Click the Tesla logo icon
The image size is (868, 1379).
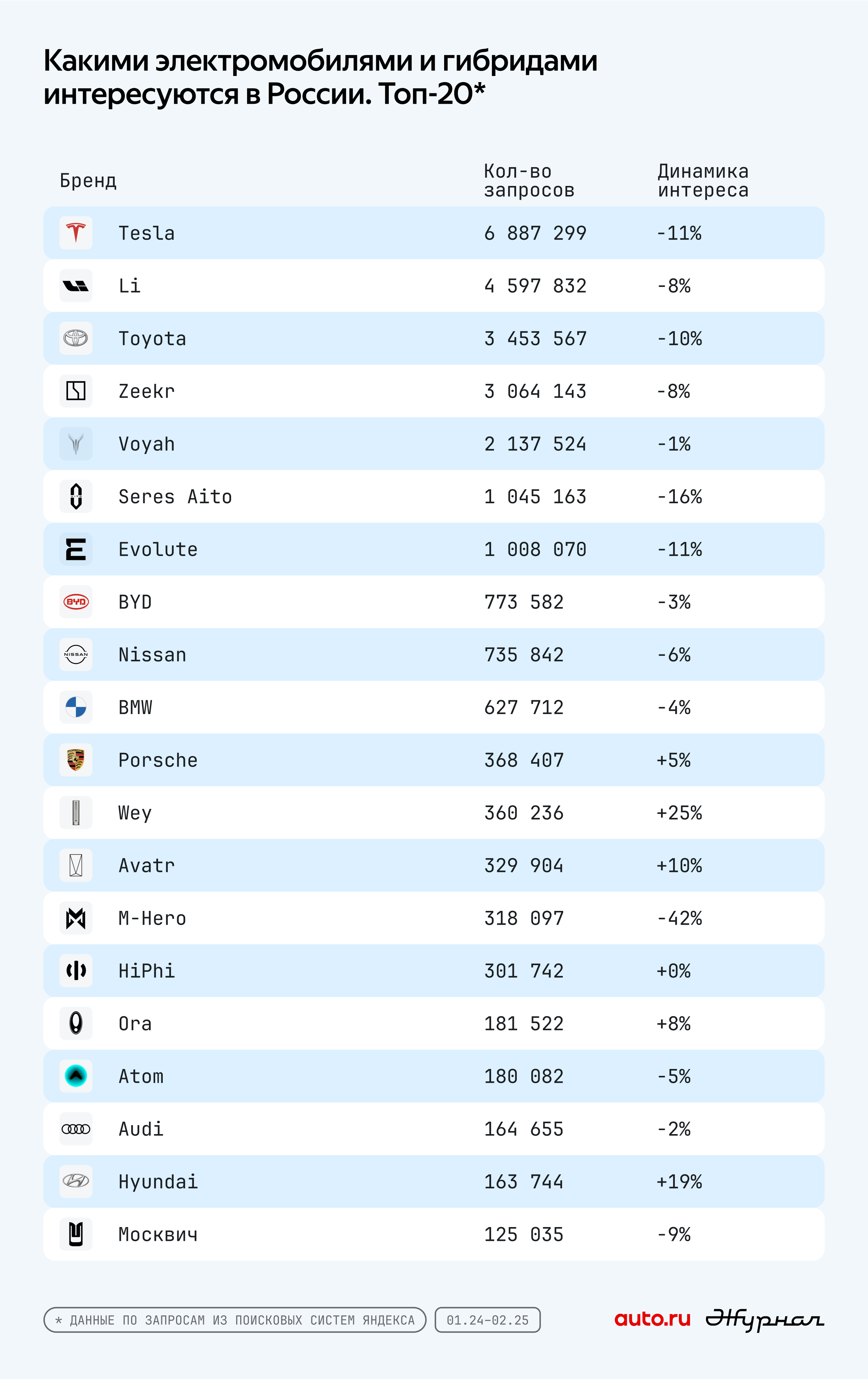(x=76, y=233)
